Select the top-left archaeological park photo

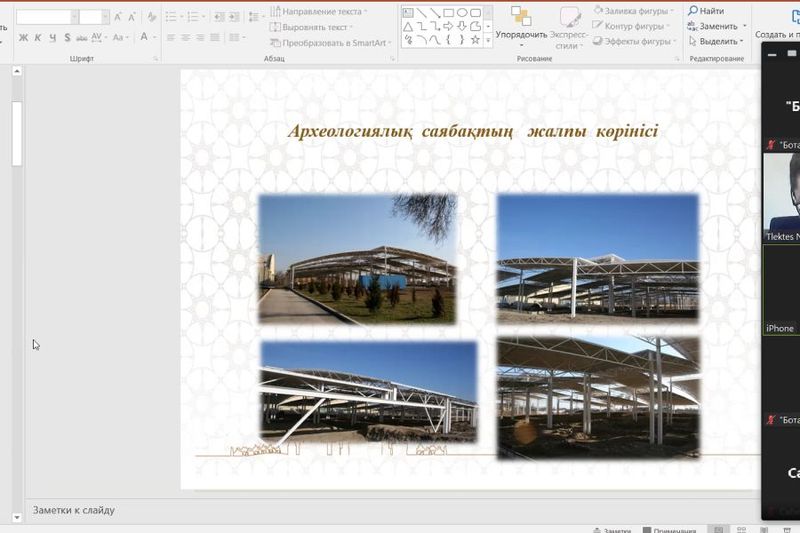(357, 259)
